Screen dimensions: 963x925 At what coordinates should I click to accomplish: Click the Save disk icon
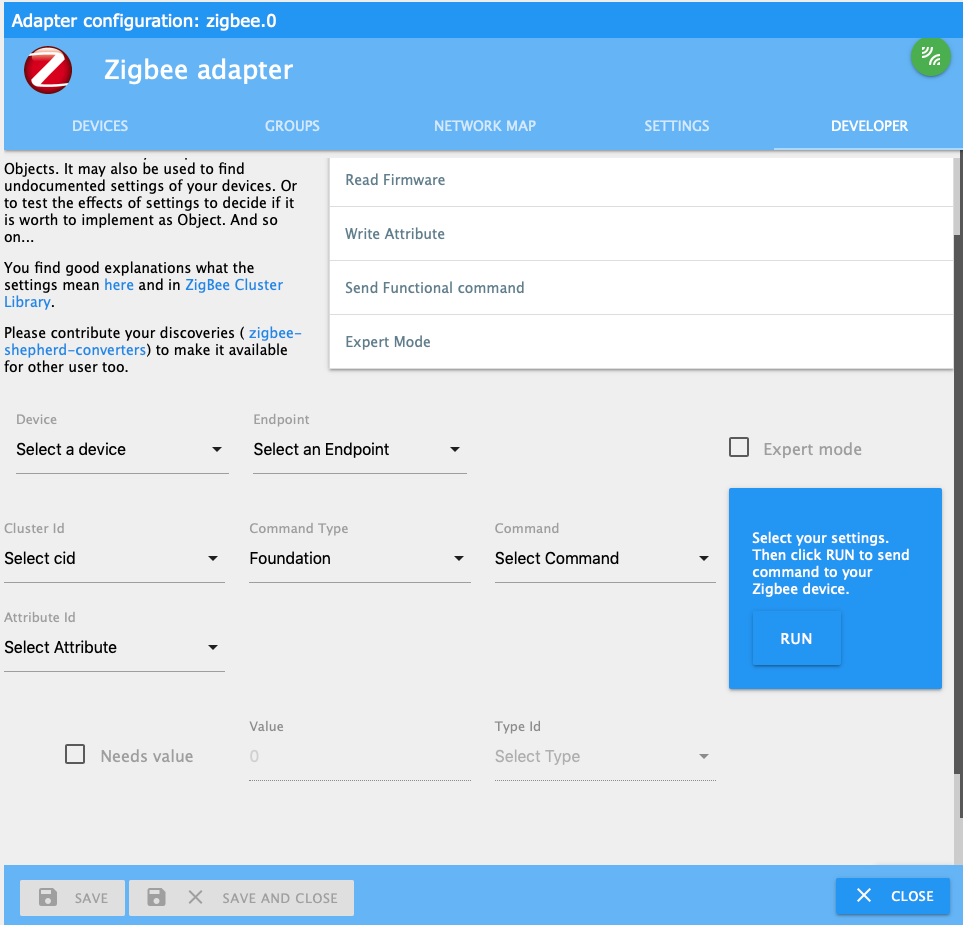pyautogui.click(x=48, y=897)
